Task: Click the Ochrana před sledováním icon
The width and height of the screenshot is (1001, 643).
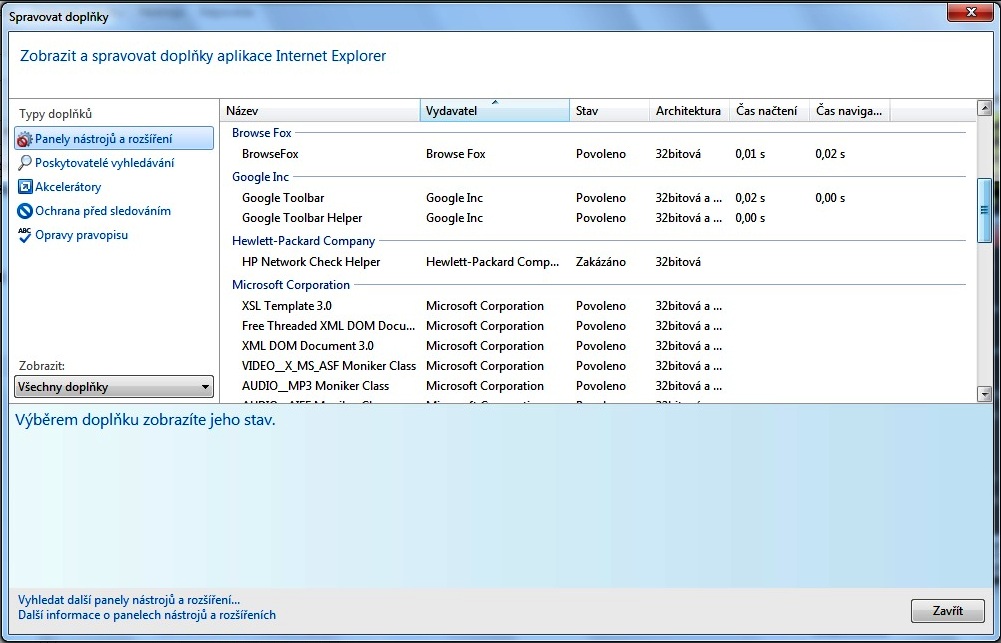Action: [25, 211]
